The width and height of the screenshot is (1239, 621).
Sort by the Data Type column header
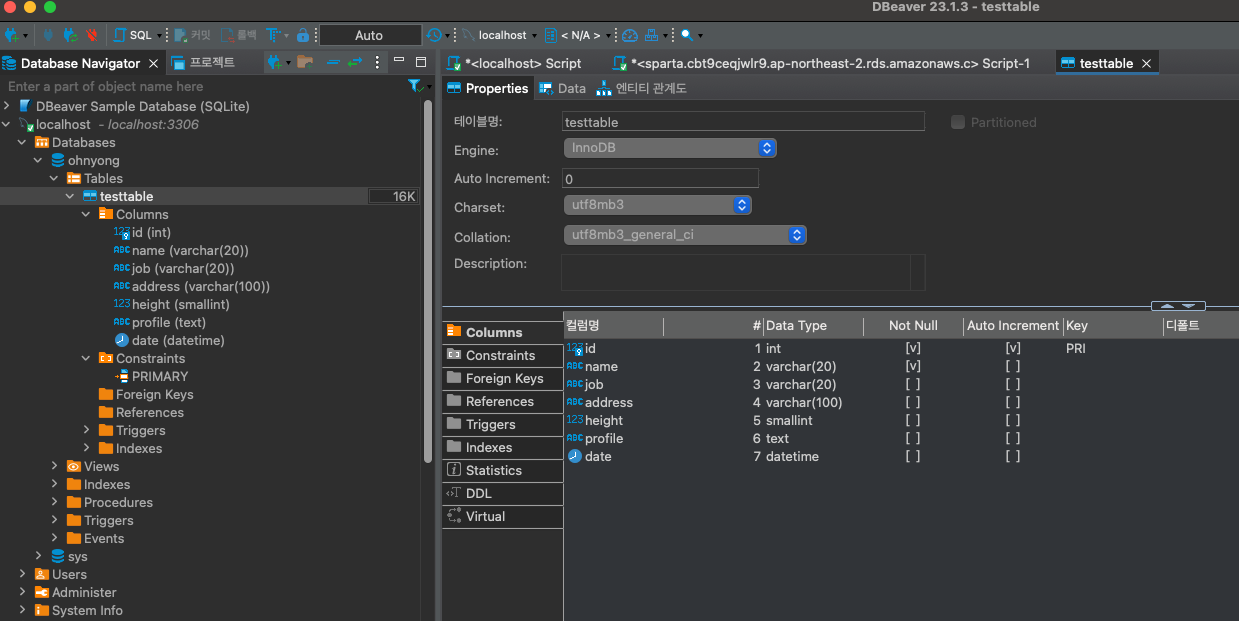pyautogui.click(x=813, y=325)
